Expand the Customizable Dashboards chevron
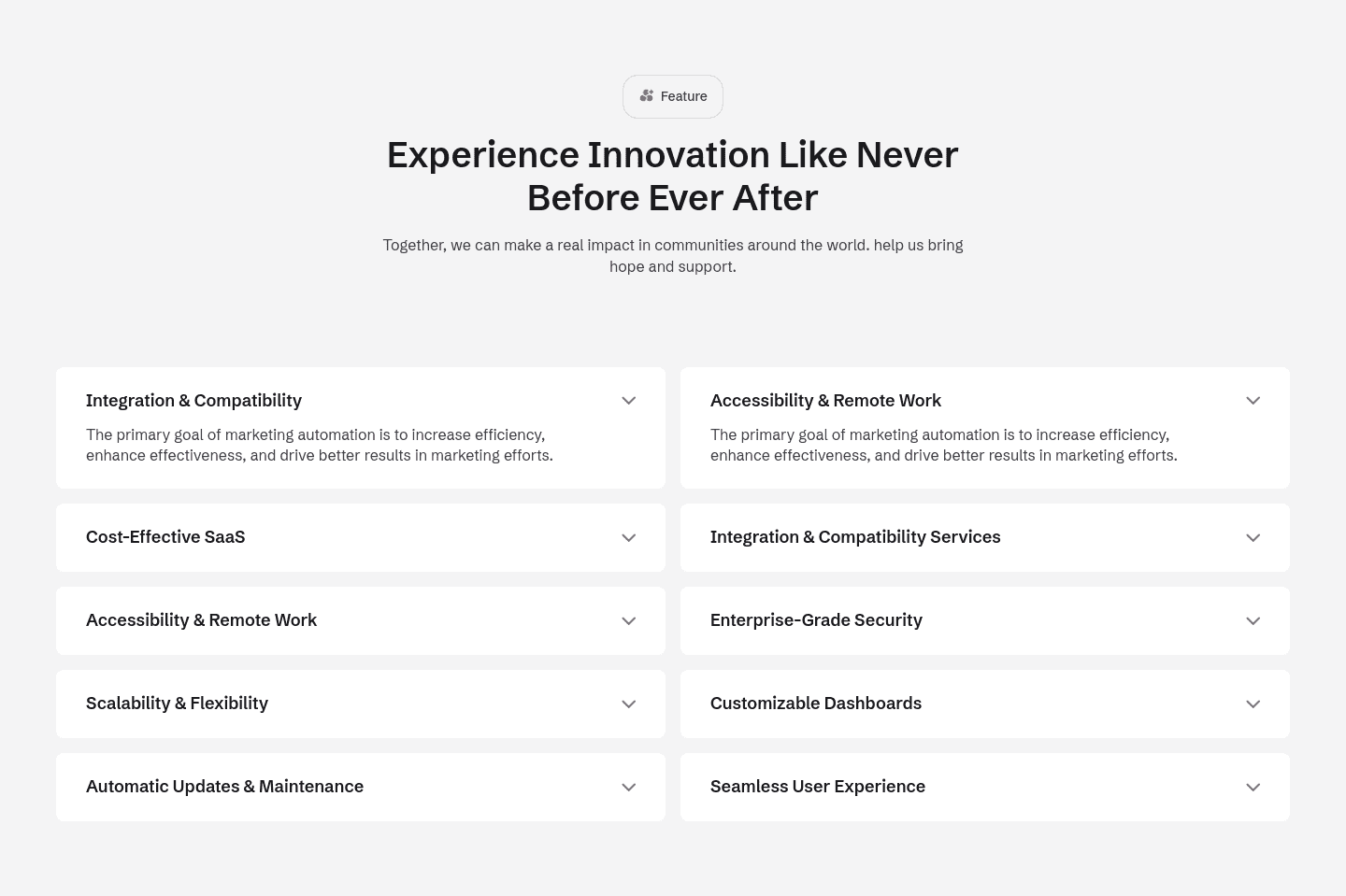The width and height of the screenshot is (1346, 896). coord(1253,704)
